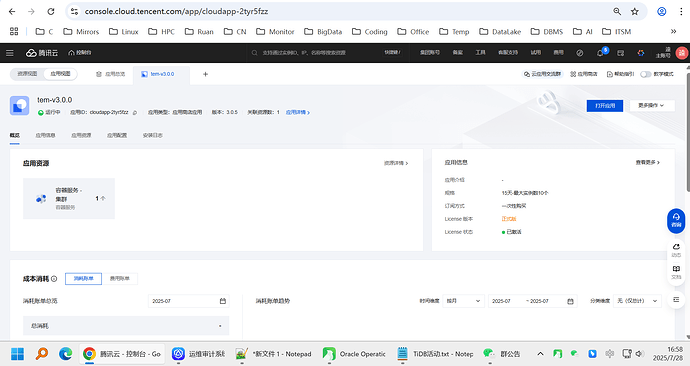Open Chrome profile icon
The width and height of the screenshot is (690, 366).
661,11
